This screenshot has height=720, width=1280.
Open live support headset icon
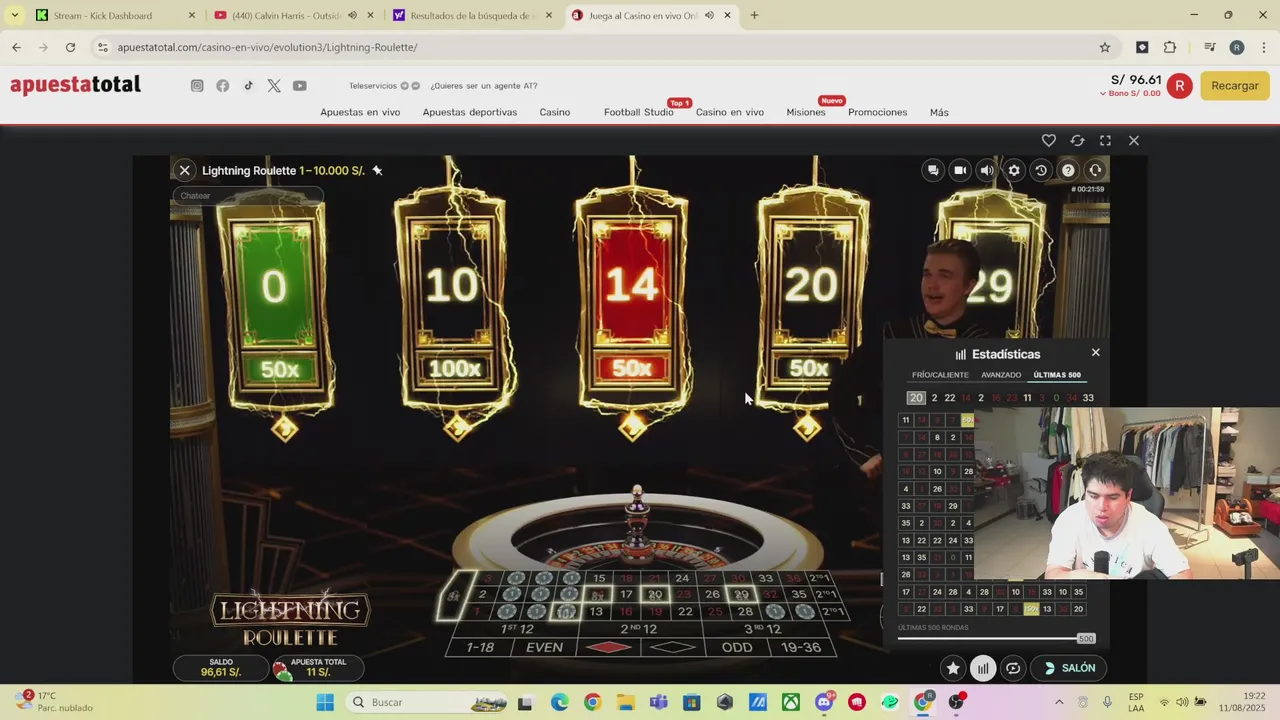click(x=1095, y=170)
